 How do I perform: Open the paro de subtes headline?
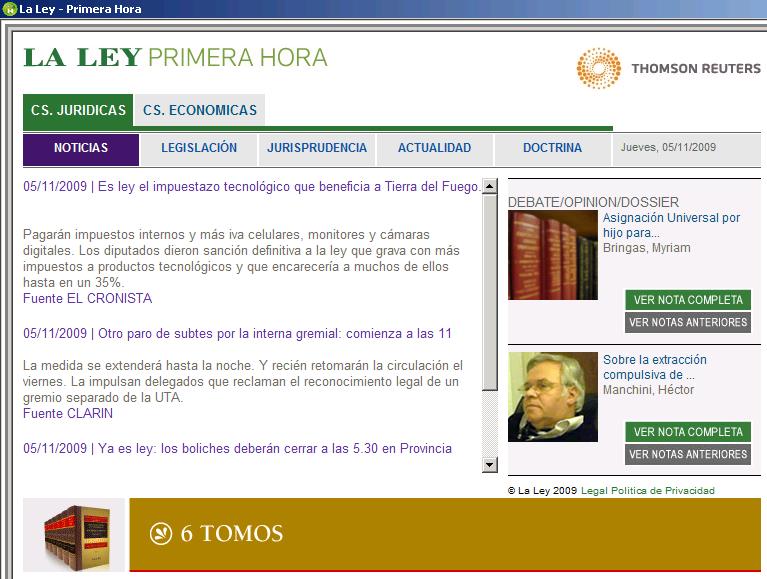click(x=237, y=334)
